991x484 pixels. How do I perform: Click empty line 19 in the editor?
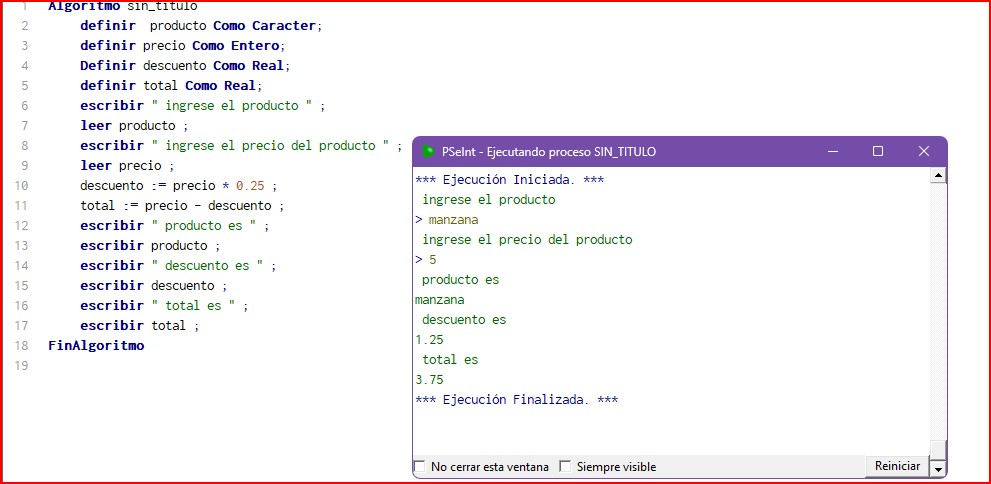pyautogui.click(x=200, y=366)
